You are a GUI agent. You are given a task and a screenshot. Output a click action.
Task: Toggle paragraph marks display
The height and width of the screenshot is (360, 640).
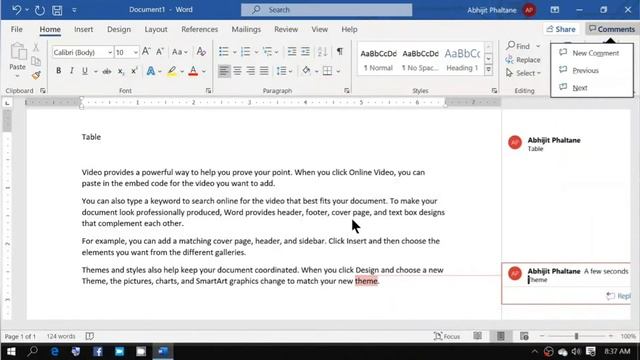340,51
